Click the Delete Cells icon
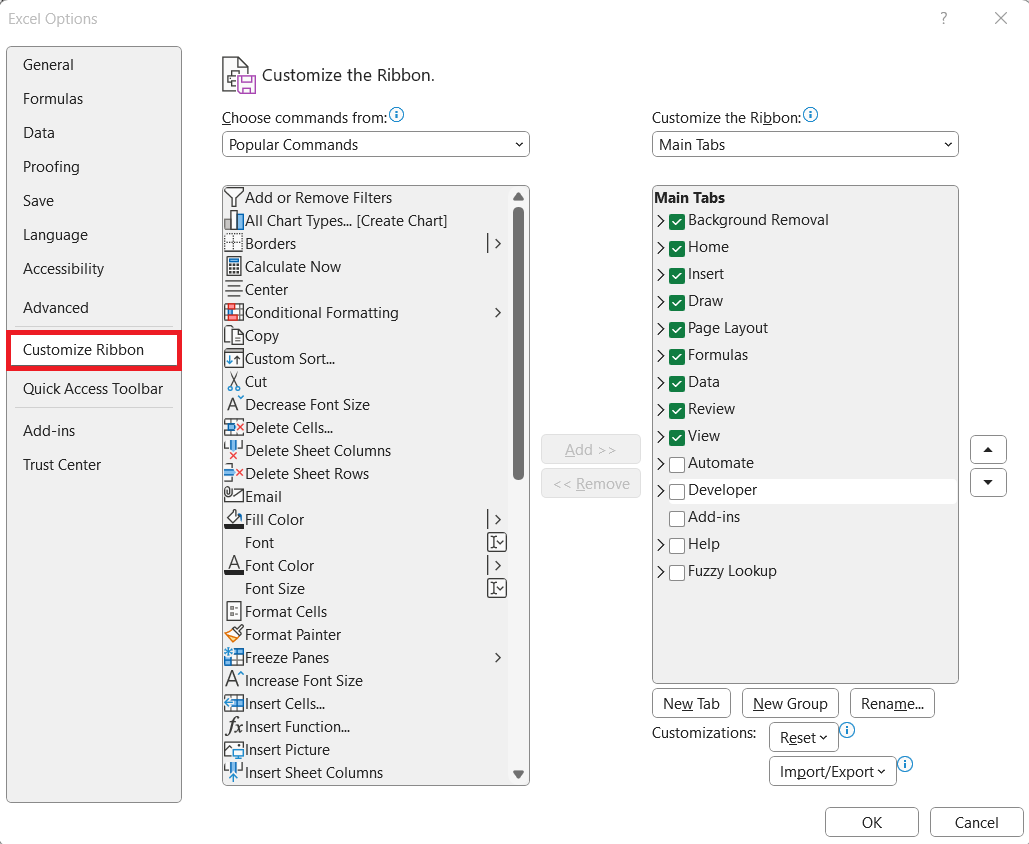This screenshot has height=844, width=1029. coord(234,427)
